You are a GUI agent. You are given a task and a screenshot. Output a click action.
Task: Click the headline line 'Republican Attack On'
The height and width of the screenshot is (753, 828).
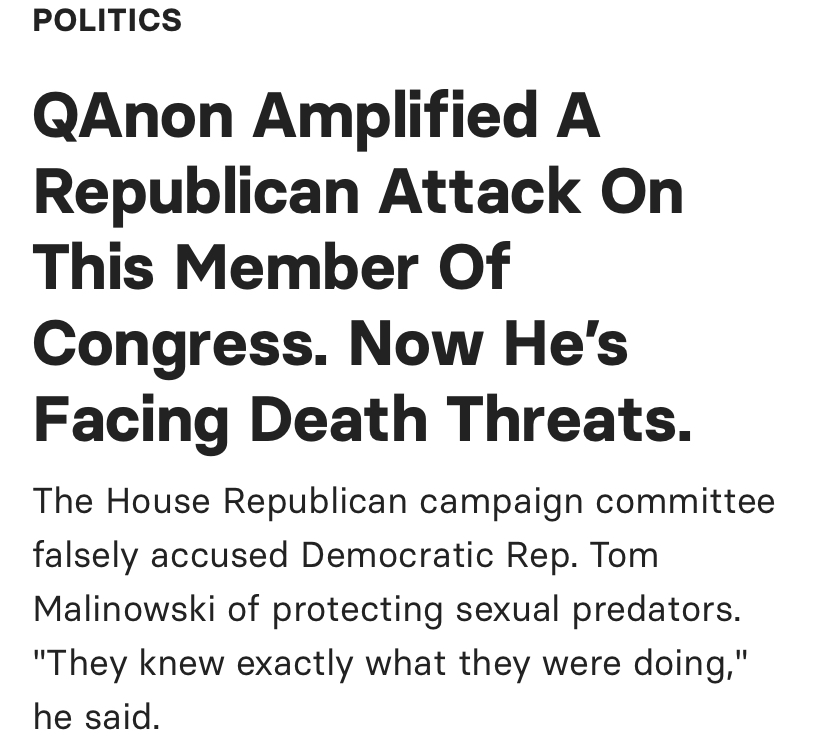357,193
